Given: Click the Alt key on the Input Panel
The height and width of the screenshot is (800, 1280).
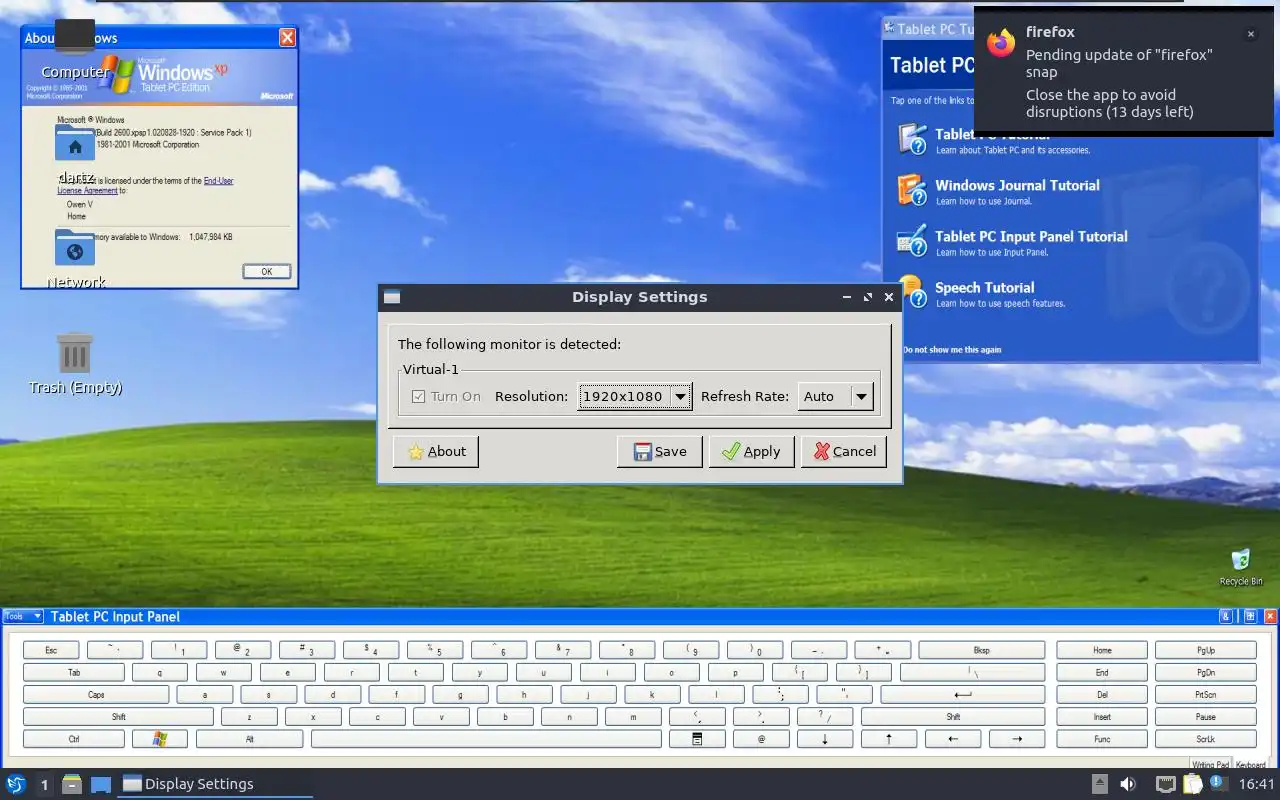Looking at the screenshot, I should (249, 739).
